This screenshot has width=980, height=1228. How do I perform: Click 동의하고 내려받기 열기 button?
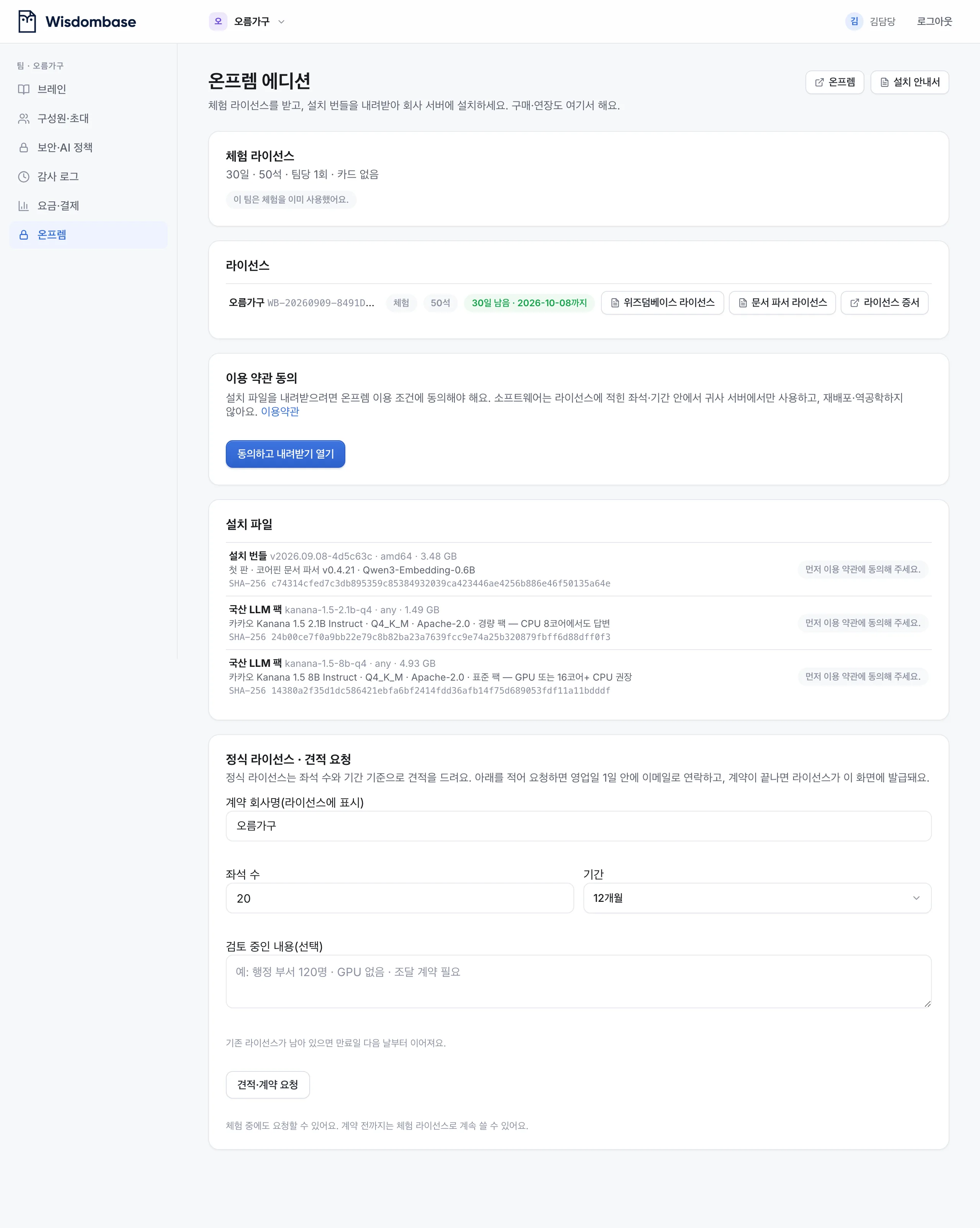tap(286, 454)
